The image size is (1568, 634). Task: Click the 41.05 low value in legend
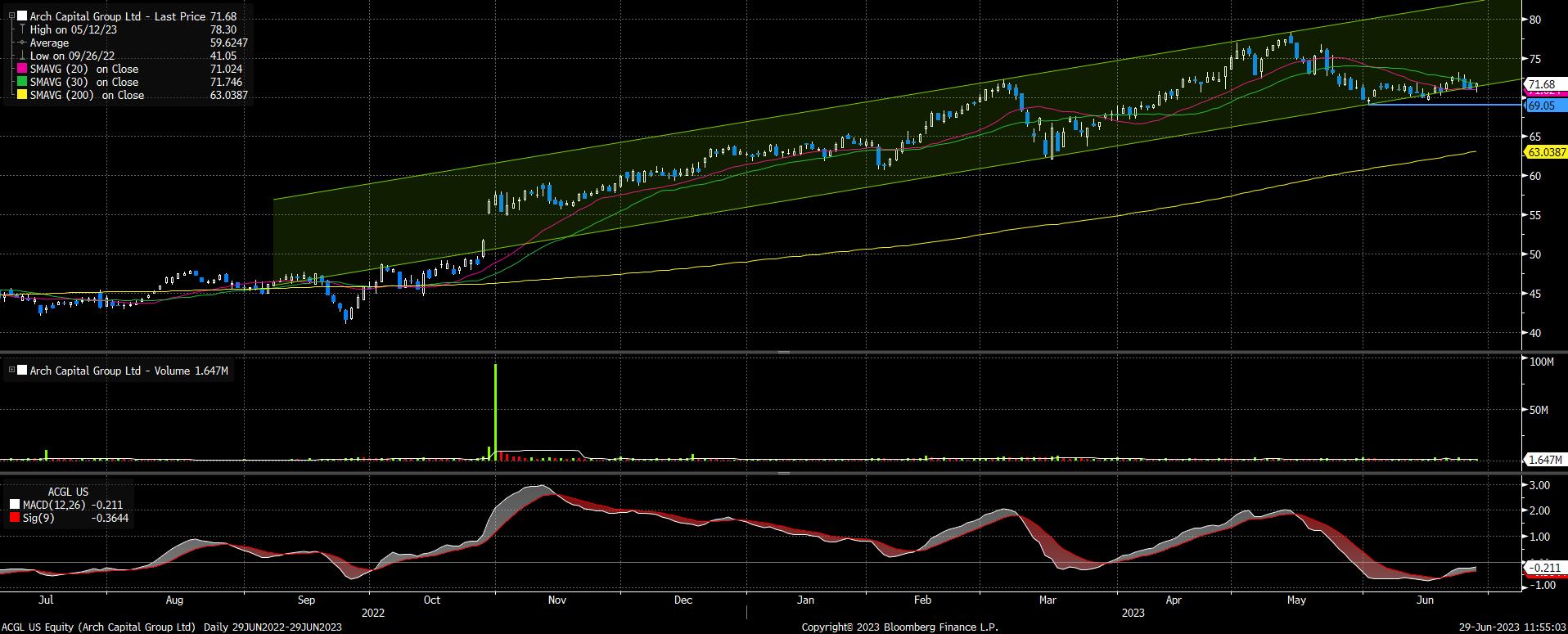click(x=223, y=56)
